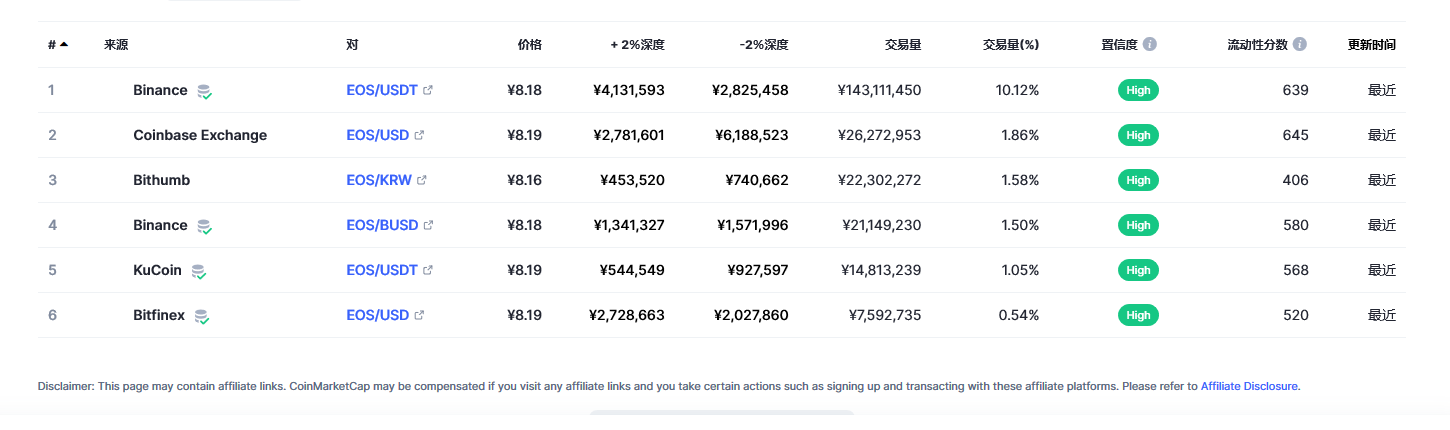Sort table by +2%深度 column header
The width and height of the screenshot is (1450, 430).
click(x=637, y=45)
